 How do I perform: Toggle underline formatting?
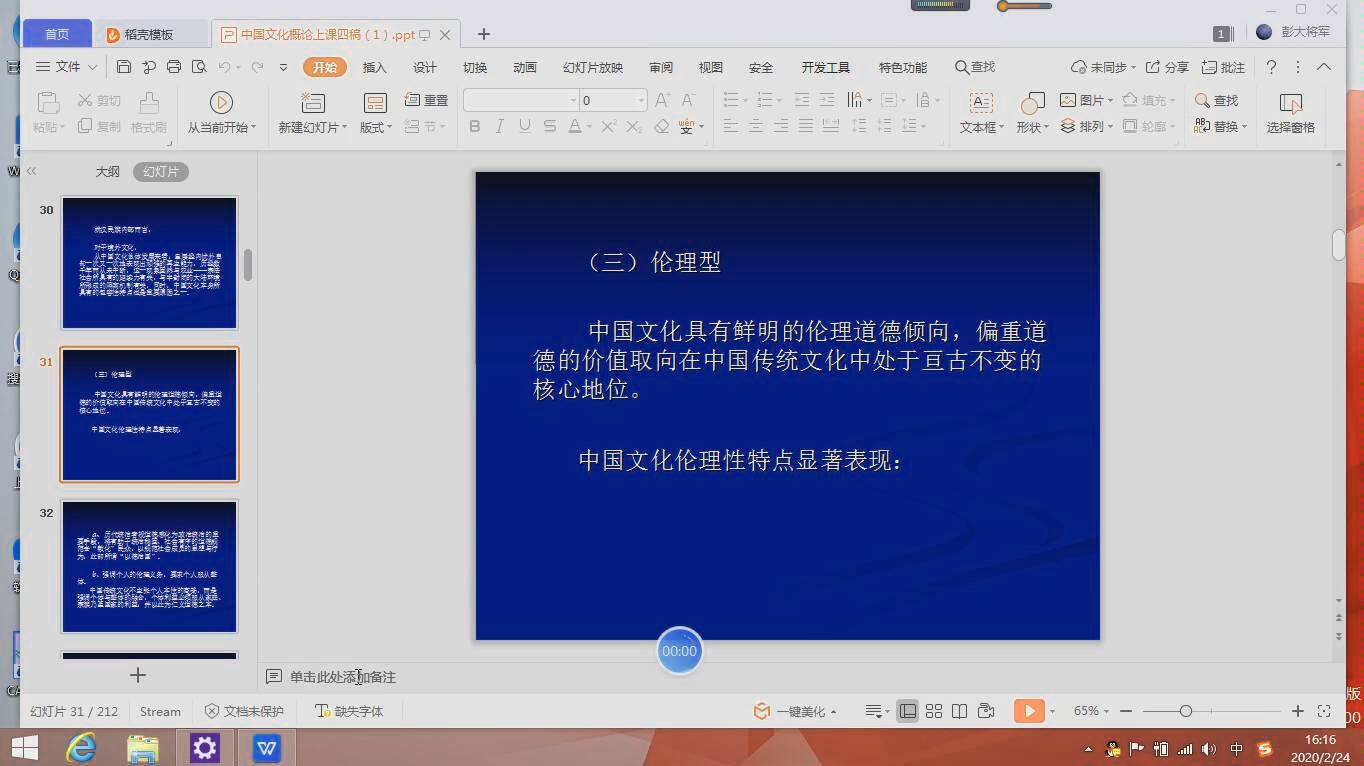(x=522, y=126)
